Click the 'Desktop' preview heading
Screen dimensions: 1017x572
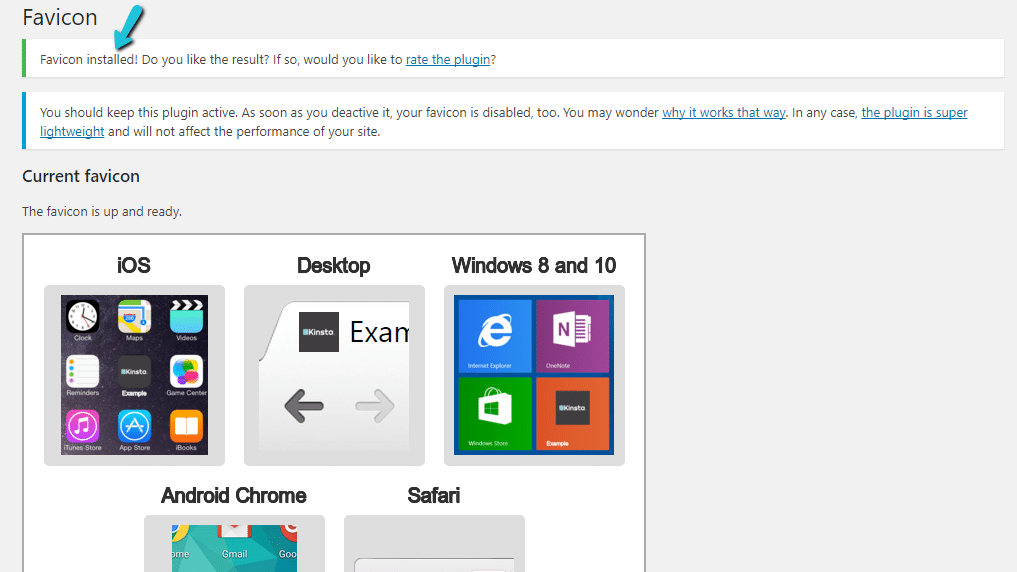click(x=333, y=265)
